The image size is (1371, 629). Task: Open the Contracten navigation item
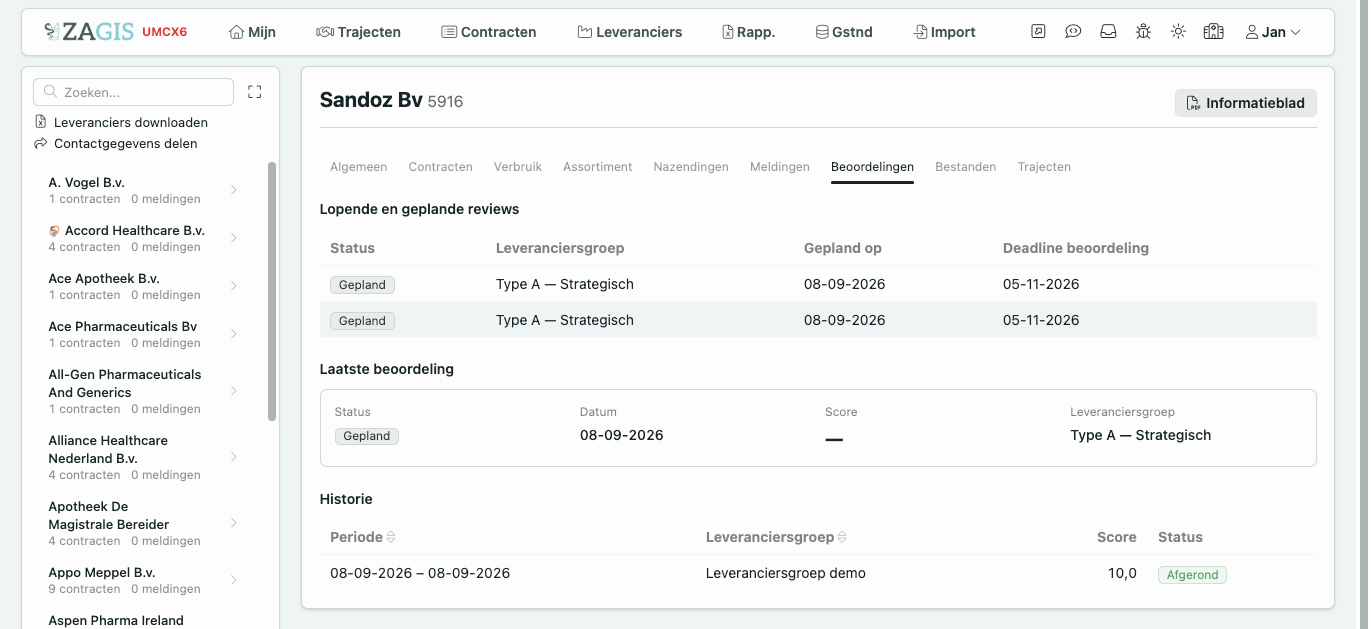tap(488, 32)
